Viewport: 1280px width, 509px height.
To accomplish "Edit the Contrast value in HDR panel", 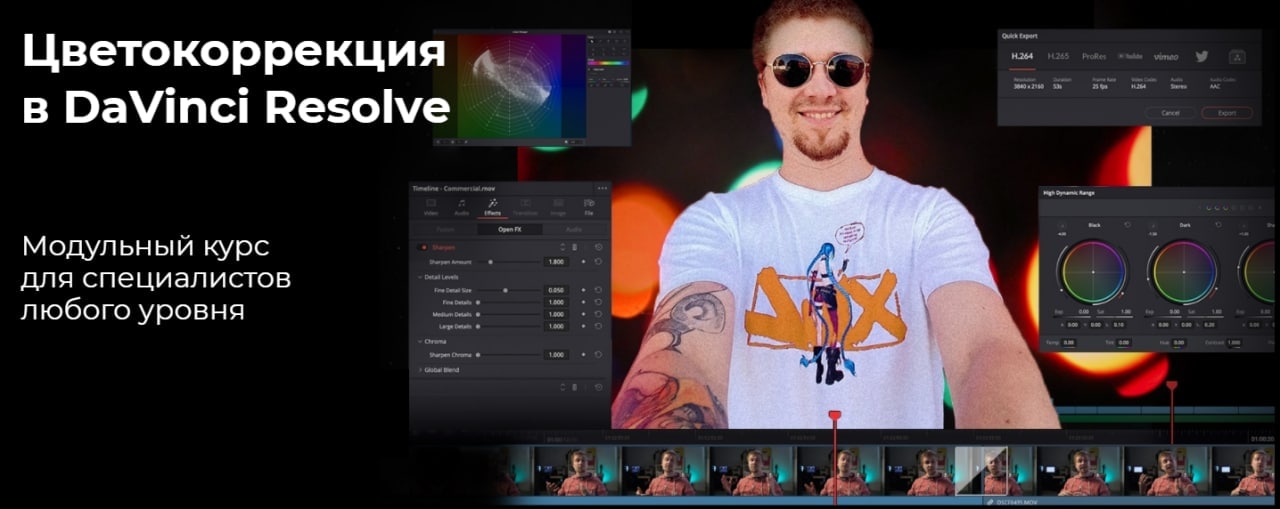I will (x=1235, y=342).
